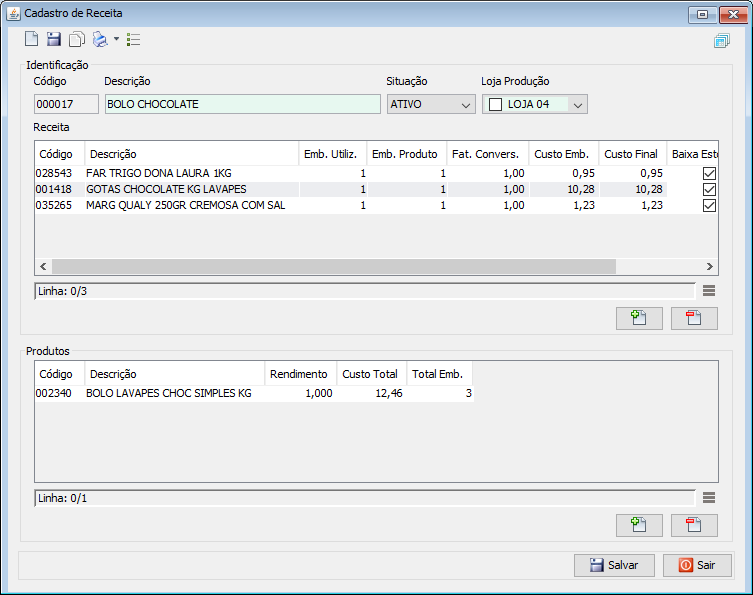Remove a line from Receita table

pyautogui.click(x=694, y=318)
